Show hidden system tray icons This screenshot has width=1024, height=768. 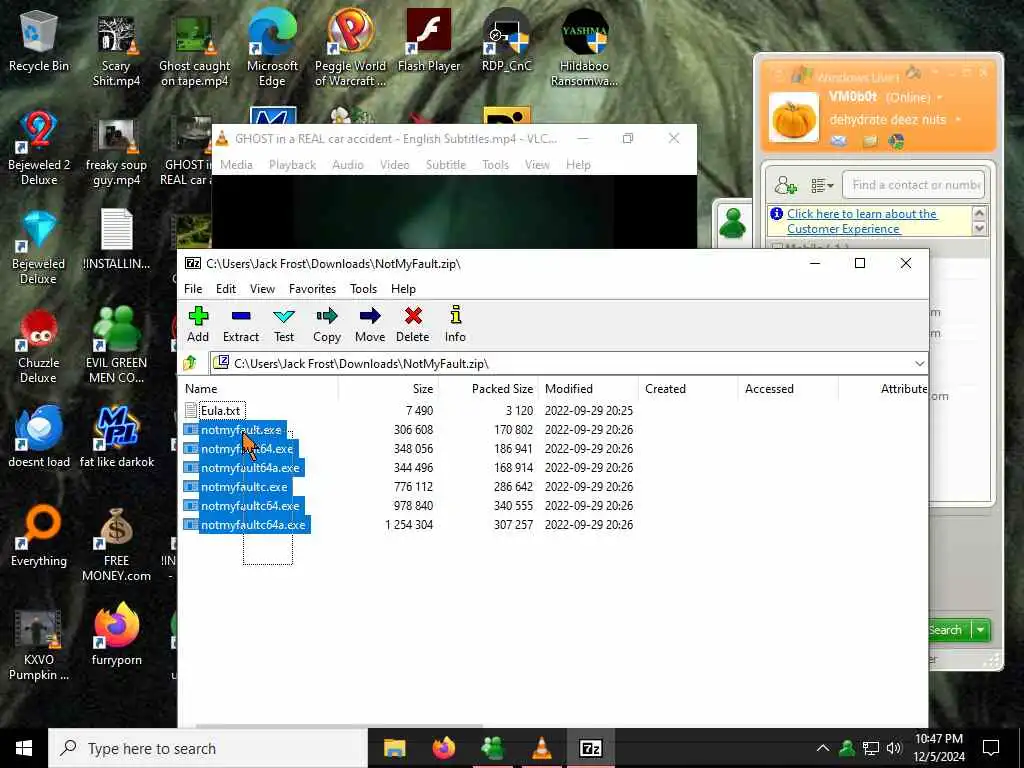pyautogui.click(x=823, y=748)
